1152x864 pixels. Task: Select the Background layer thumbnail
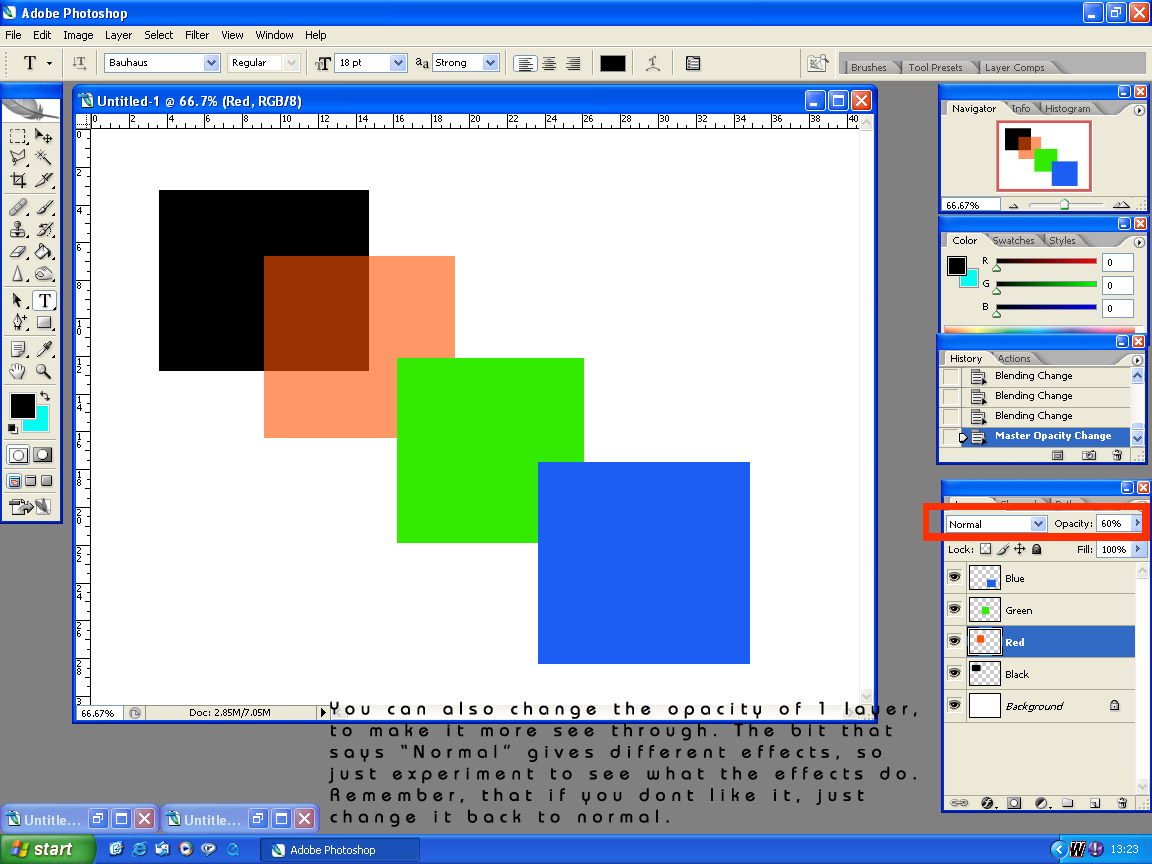tap(984, 705)
